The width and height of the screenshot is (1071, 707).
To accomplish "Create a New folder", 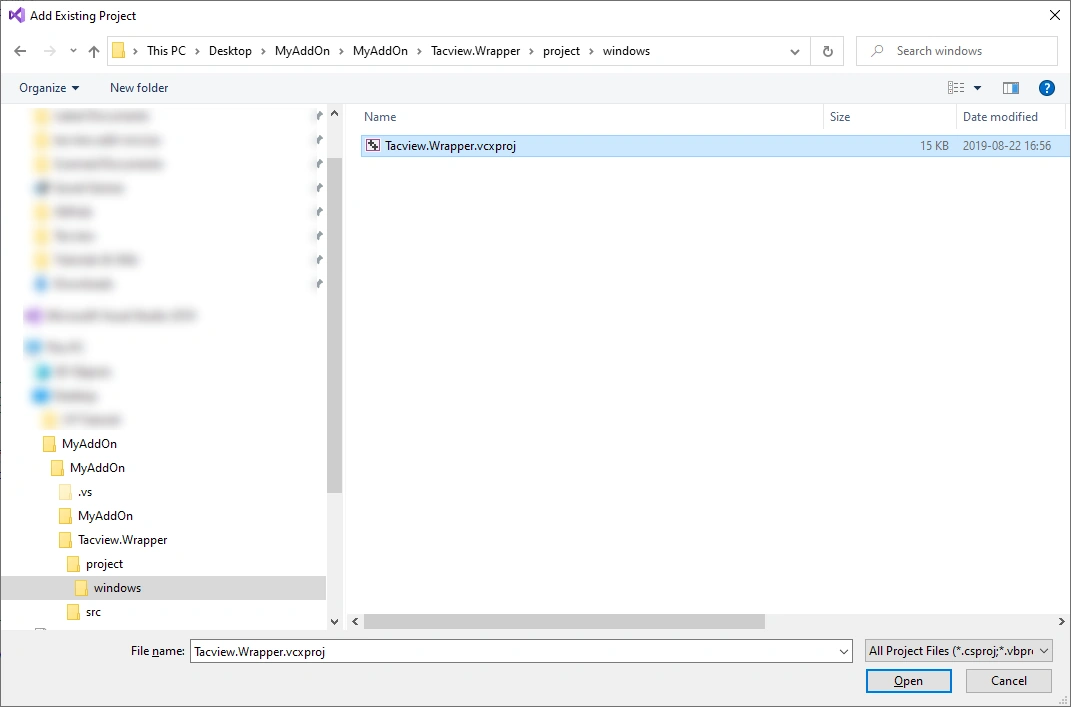I will 139,88.
